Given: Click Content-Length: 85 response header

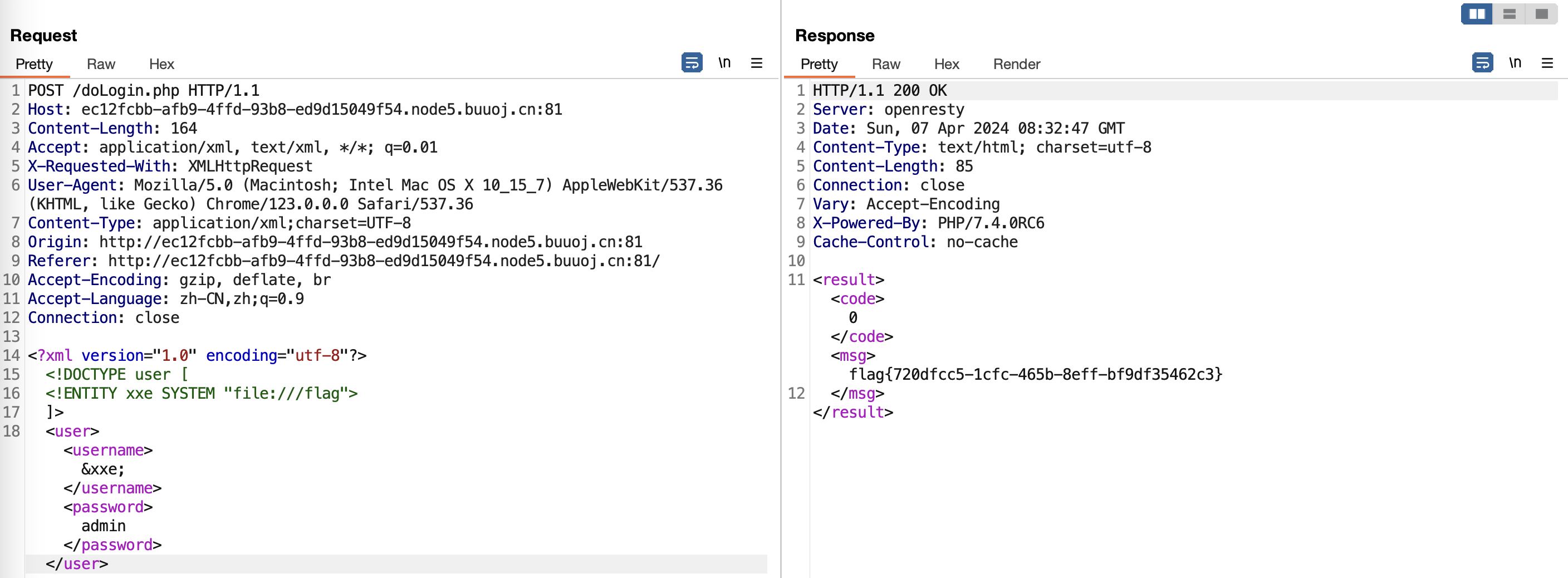Looking at the screenshot, I should point(893,166).
